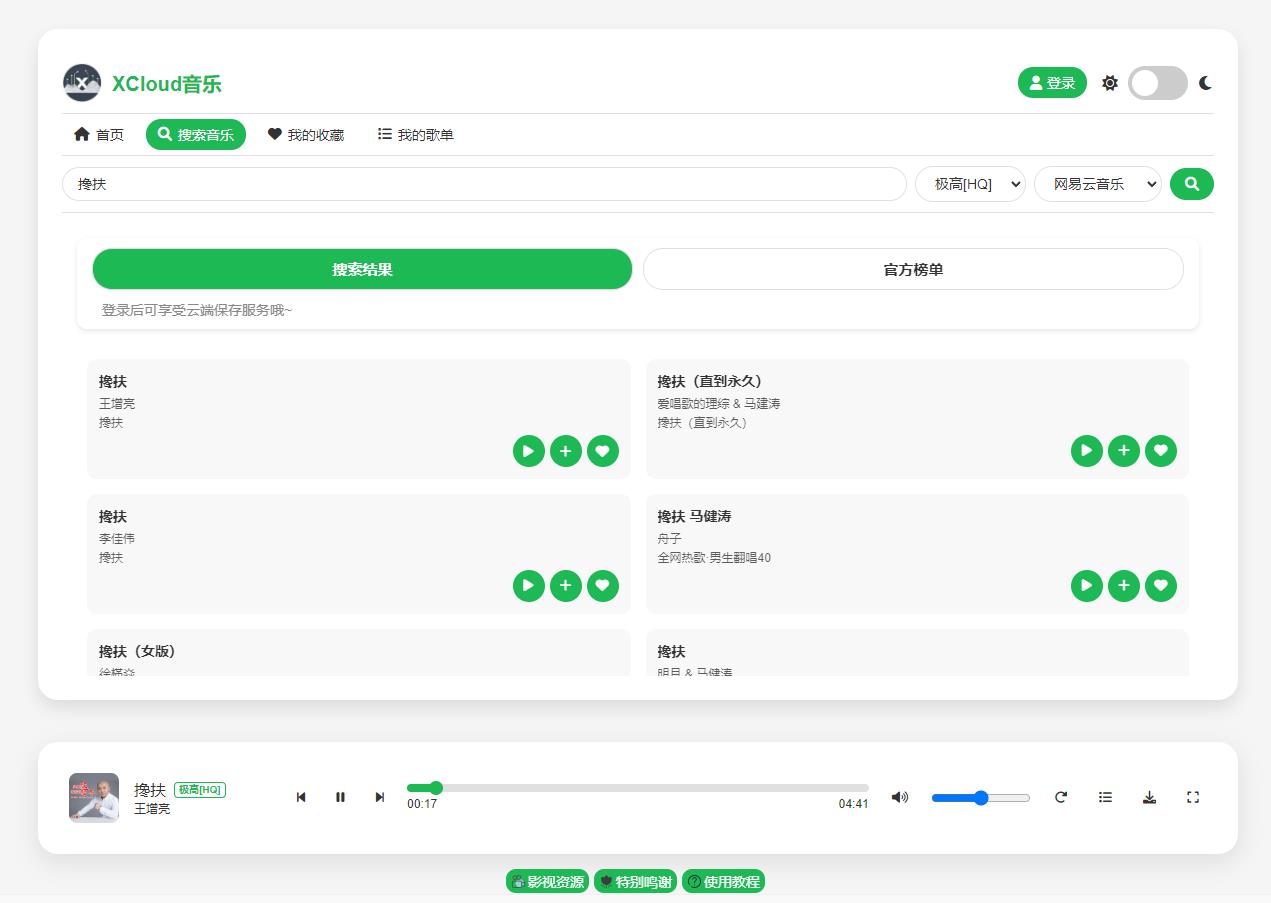Viewport: 1271px width, 903px height.
Task: Open the 极高[HQ] quality dropdown
Action: click(970, 184)
